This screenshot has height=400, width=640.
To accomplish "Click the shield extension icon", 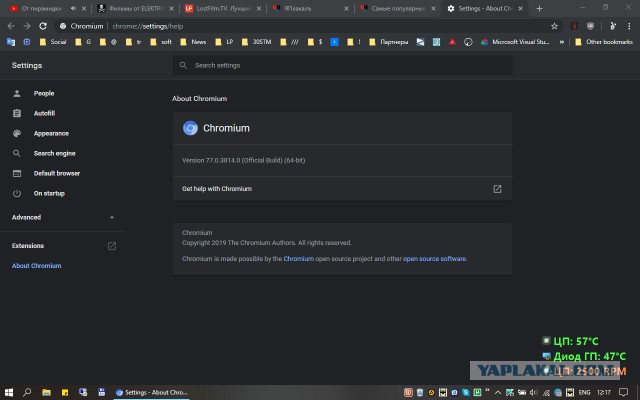I will pyautogui.click(x=590, y=26).
